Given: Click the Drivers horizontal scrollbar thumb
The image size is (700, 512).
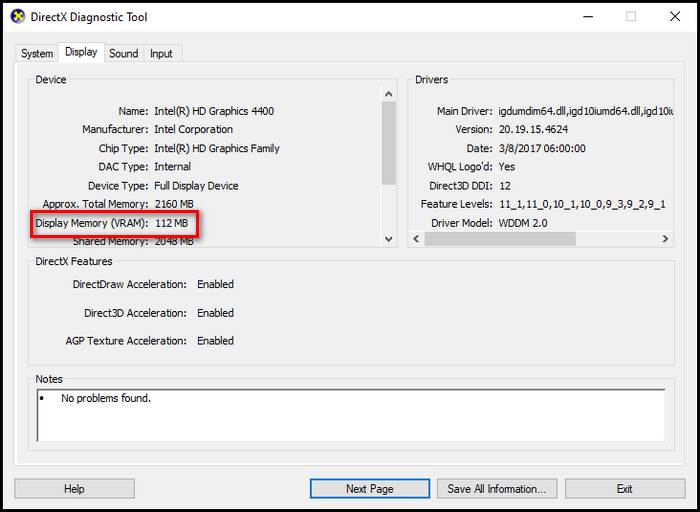Looking at the screenshot, I should [x=500, y=239].
